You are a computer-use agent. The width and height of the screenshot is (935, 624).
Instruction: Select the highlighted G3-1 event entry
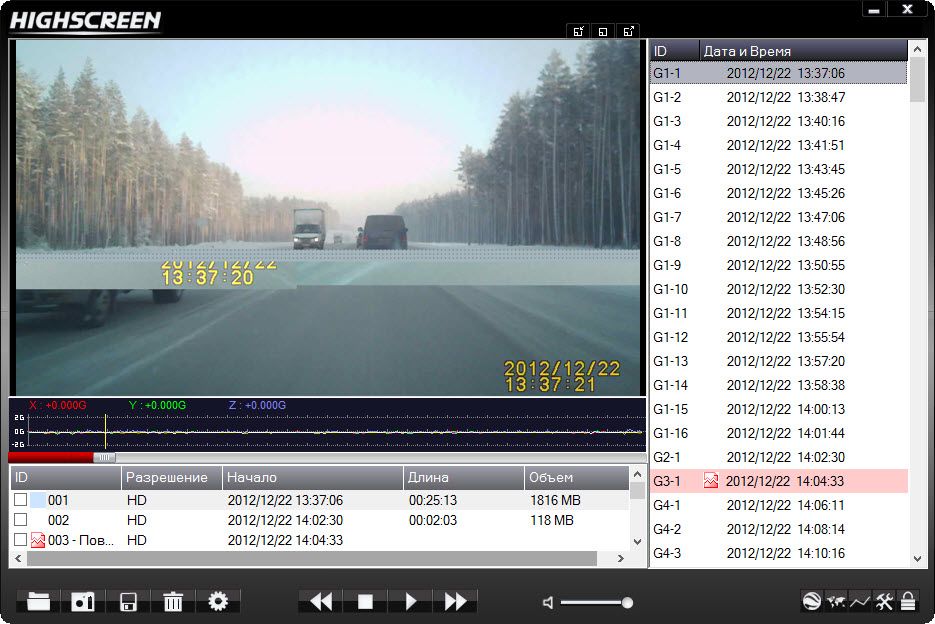coord(778,481)
